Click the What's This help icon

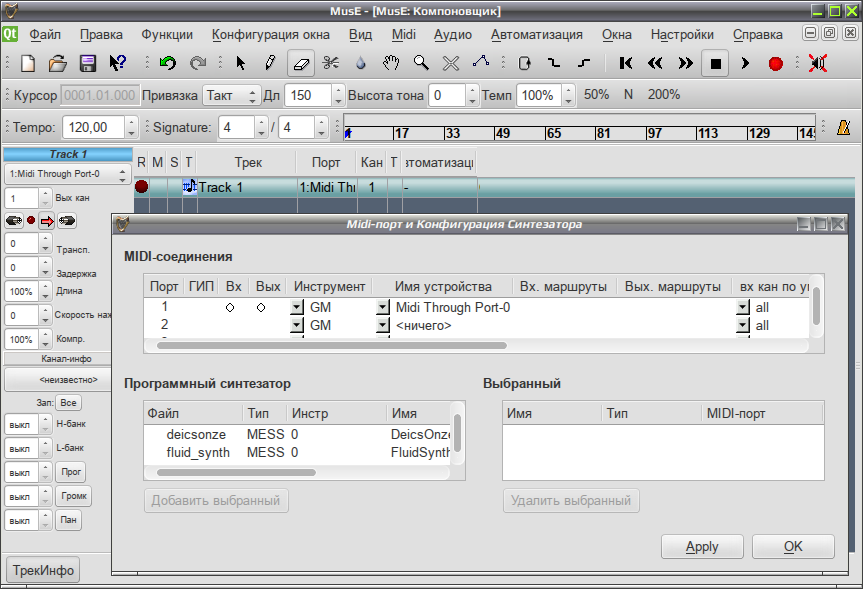point(117,63)
